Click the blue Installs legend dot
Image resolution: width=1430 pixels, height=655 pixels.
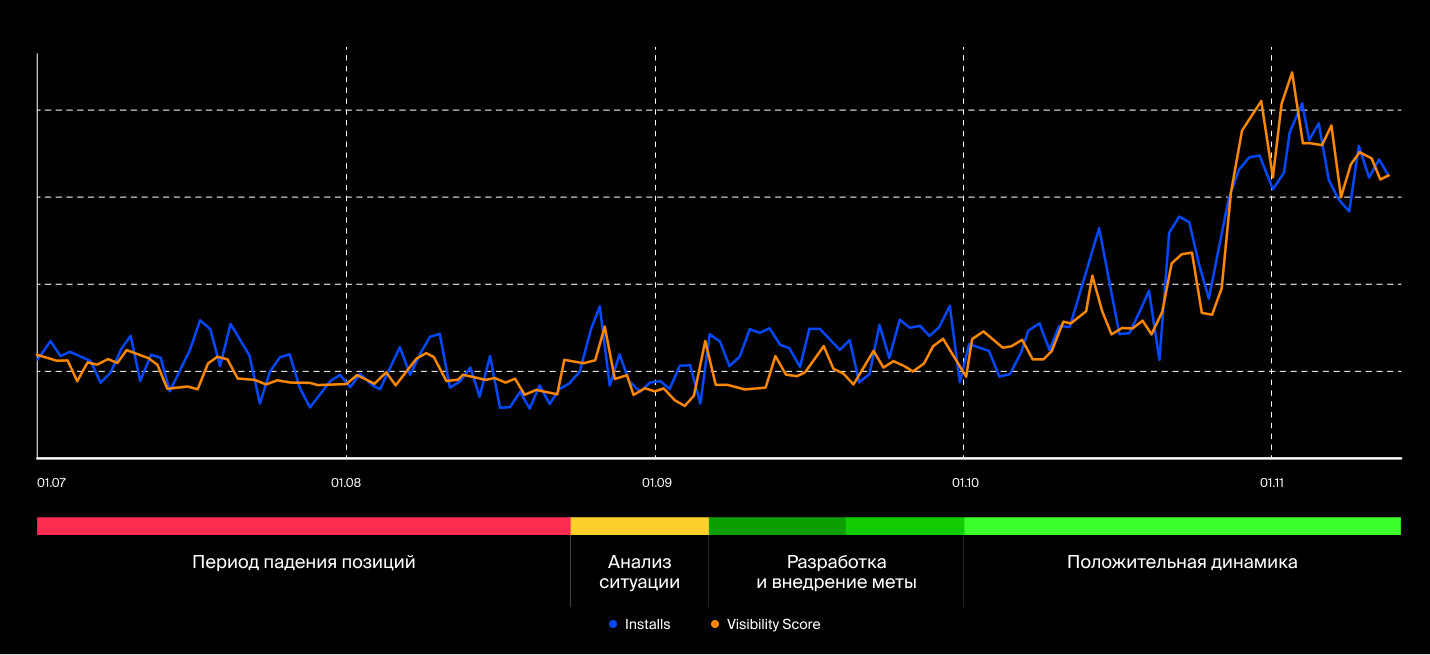[x=613, y=624]
